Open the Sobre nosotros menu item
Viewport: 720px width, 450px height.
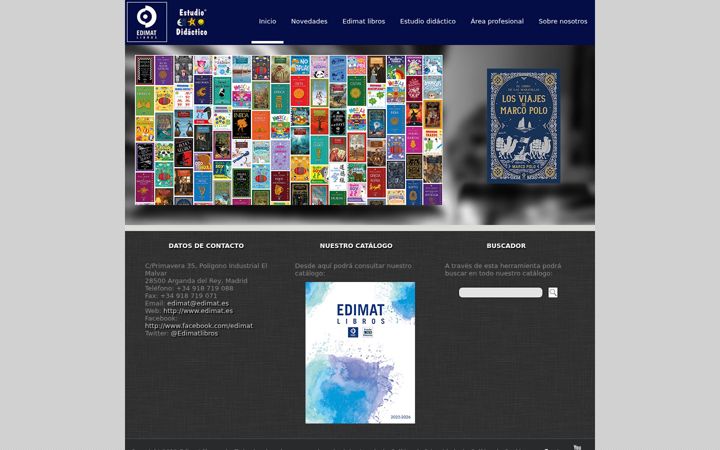[562, 21]
